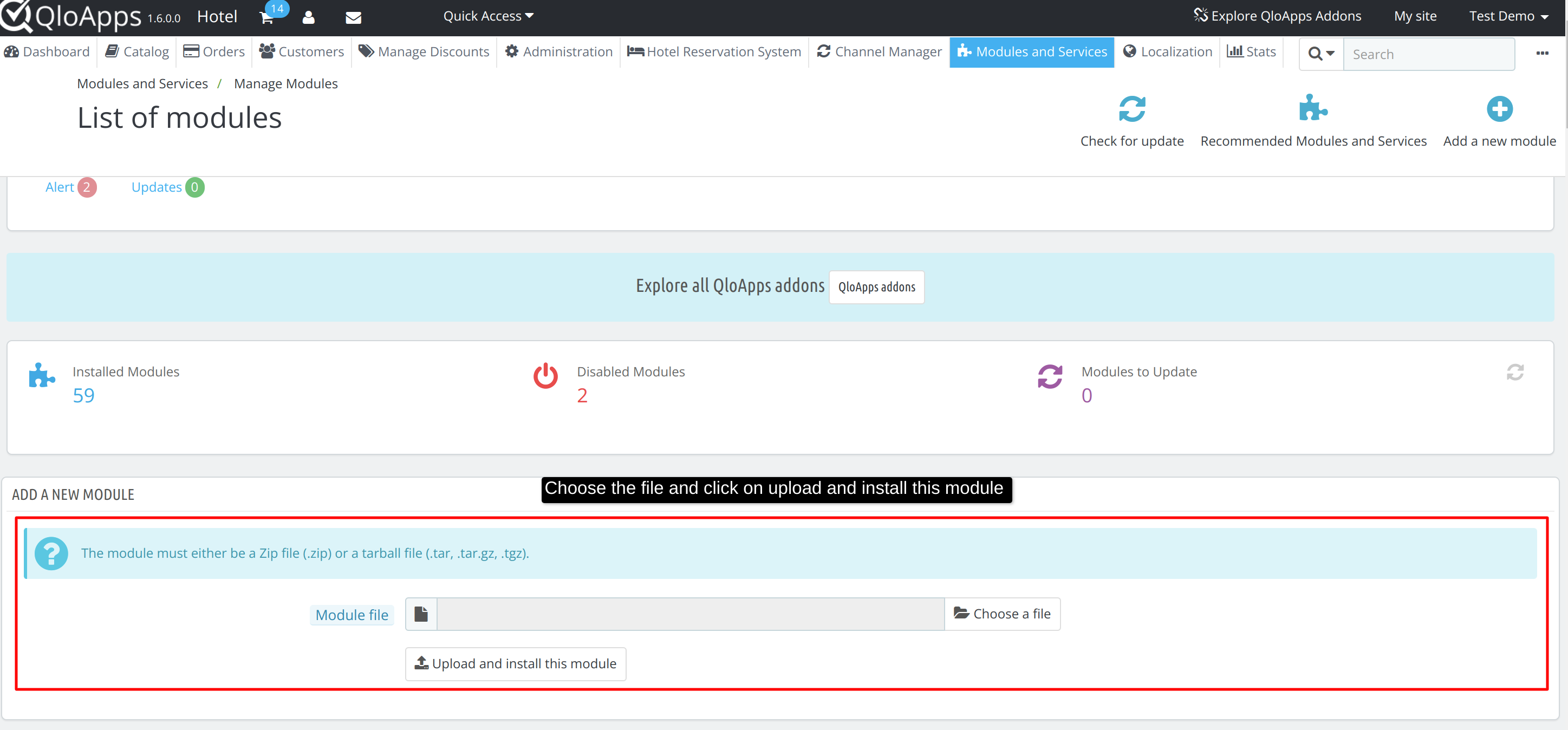Click the purple Modules to Update icon
This screenshot has width=1568, height=730.
pos(1050,376)
